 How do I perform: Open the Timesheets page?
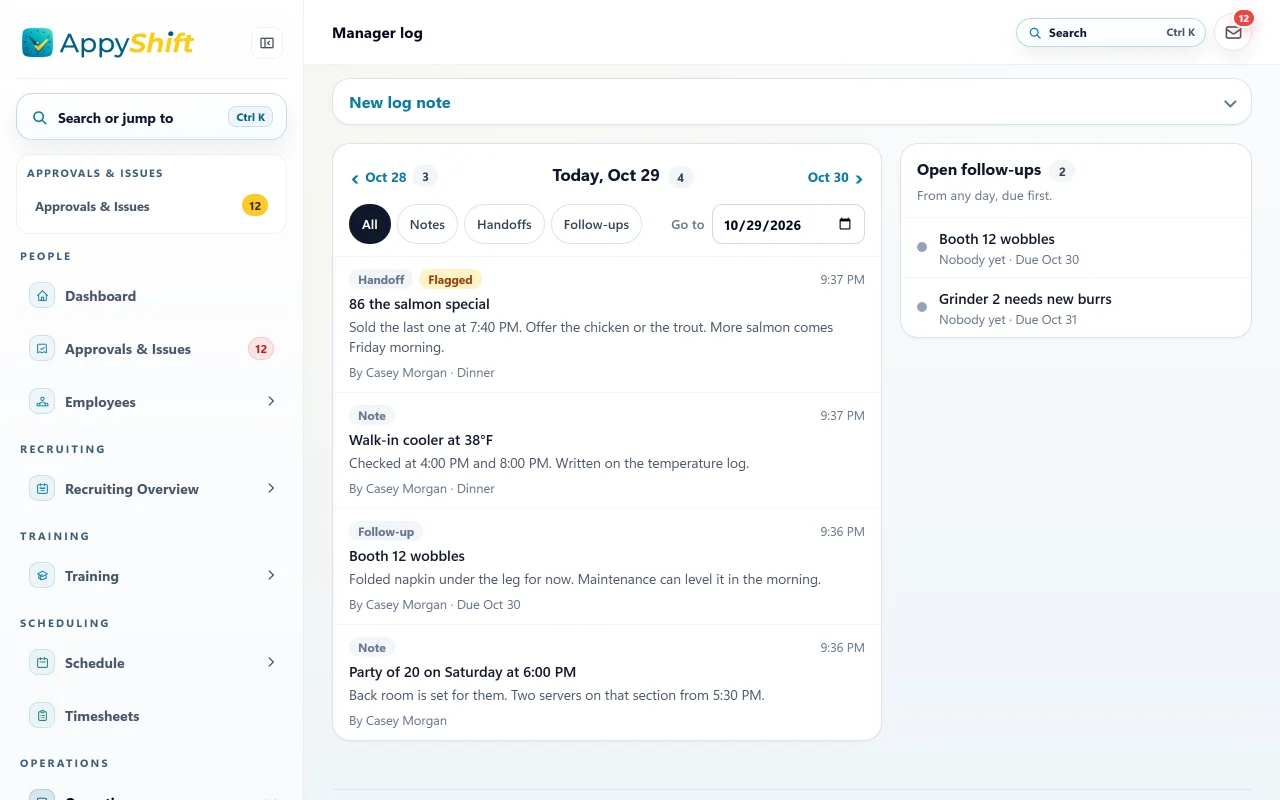click(151, 716)
